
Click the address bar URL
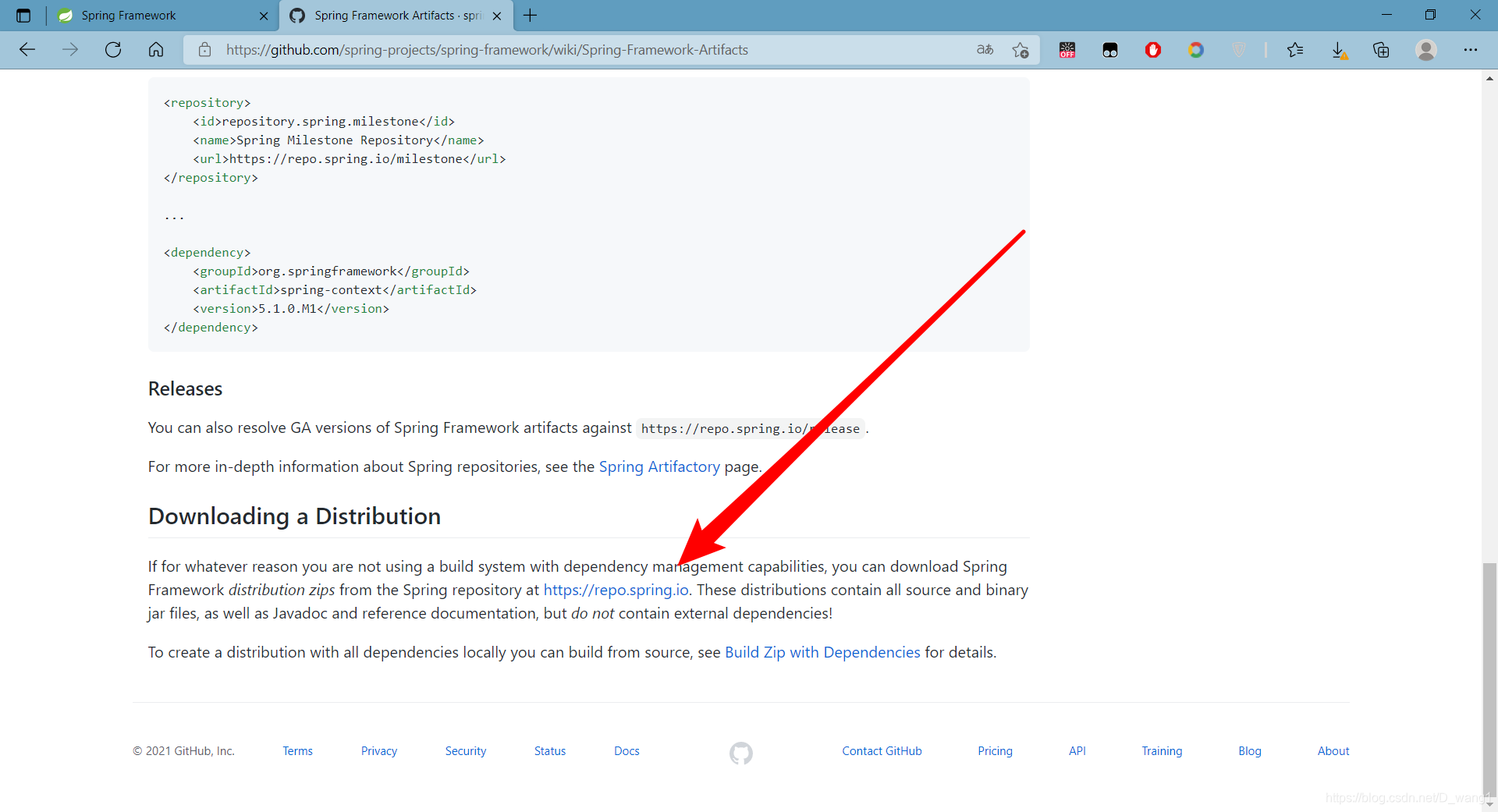[x=487, y=50]
